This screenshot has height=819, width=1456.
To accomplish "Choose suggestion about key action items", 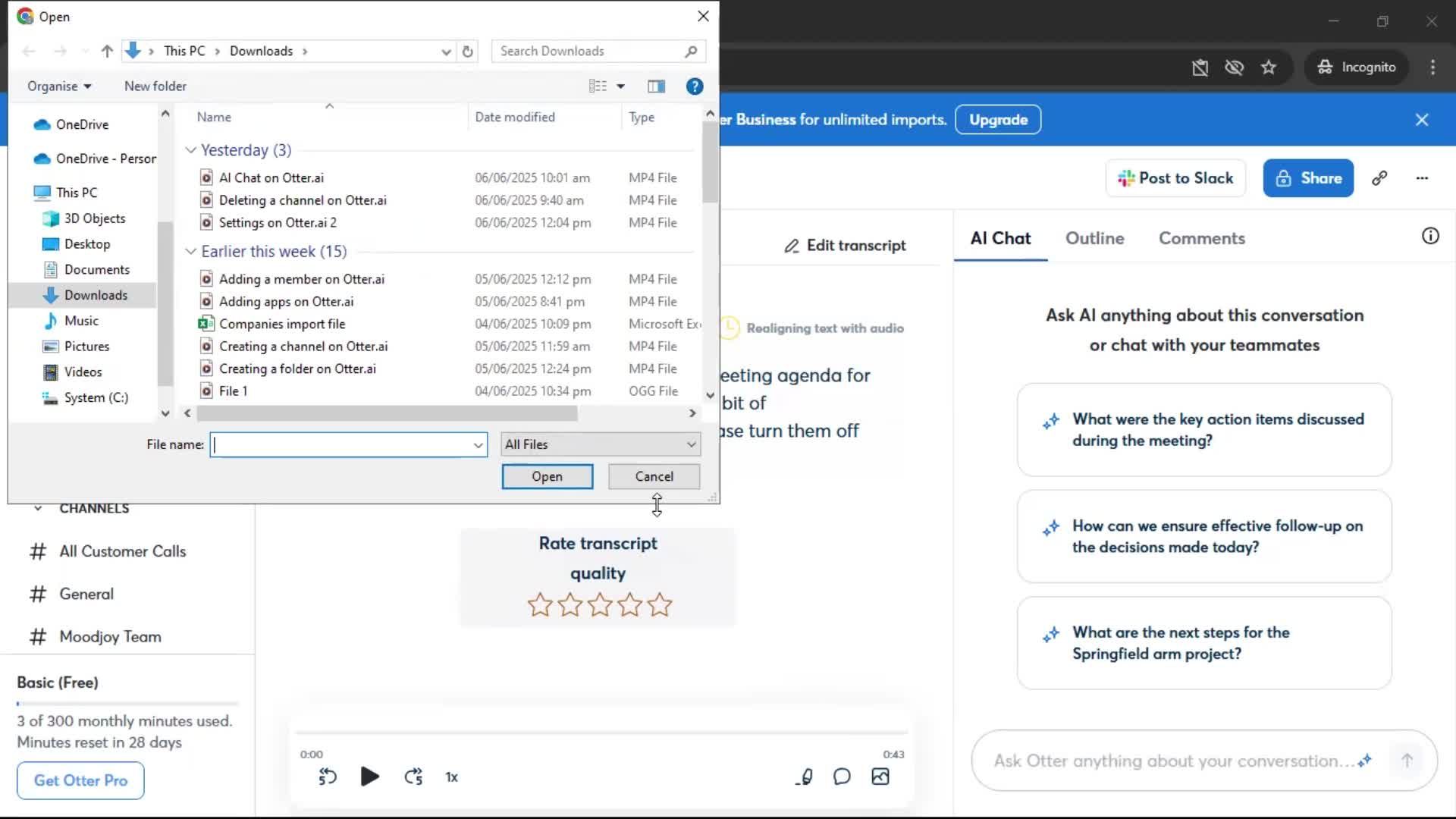I will click(1204, 430).
